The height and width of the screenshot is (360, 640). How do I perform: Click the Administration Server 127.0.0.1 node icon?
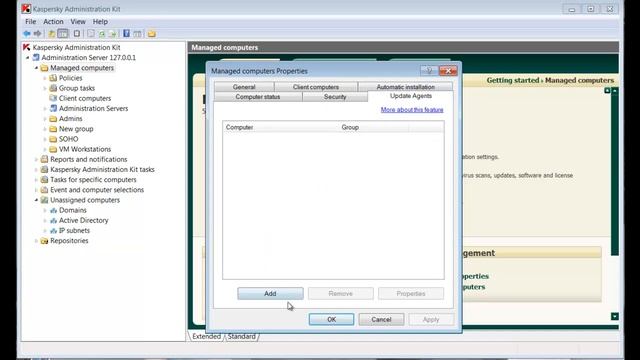coord(36,58)
